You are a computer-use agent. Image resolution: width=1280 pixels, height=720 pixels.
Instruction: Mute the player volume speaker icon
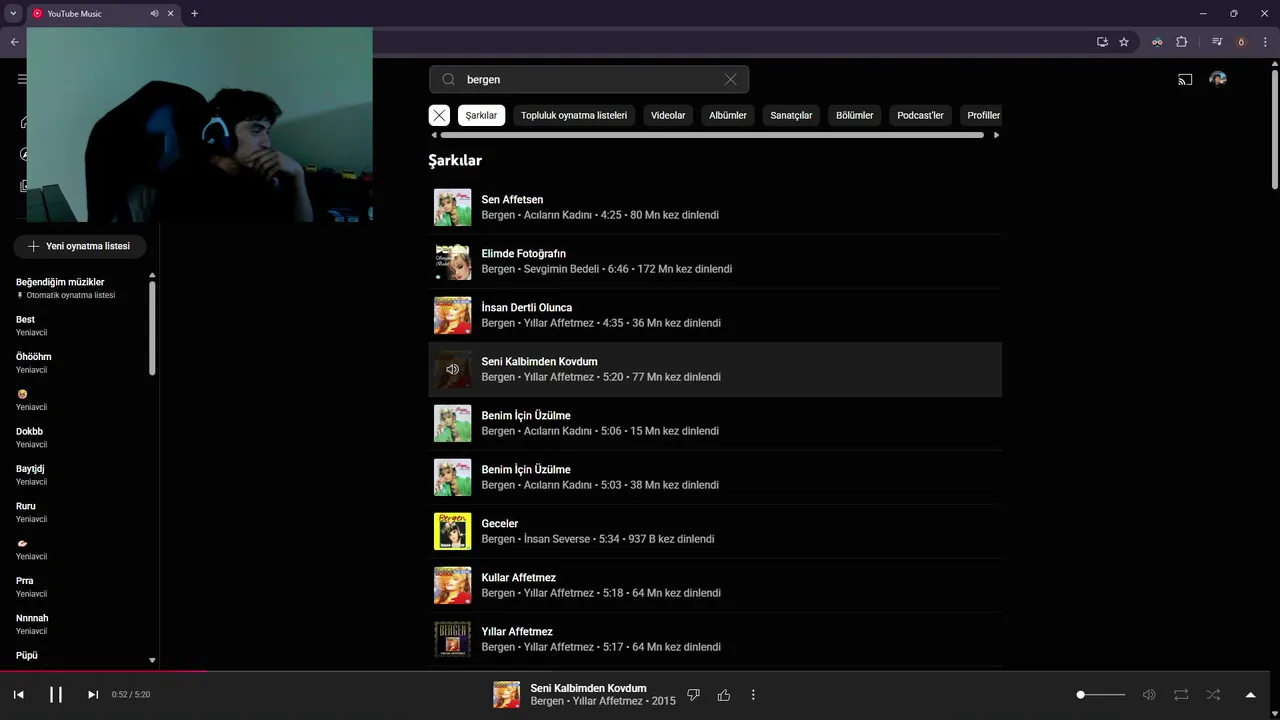pyautogui.click(x=1149, y=694)
